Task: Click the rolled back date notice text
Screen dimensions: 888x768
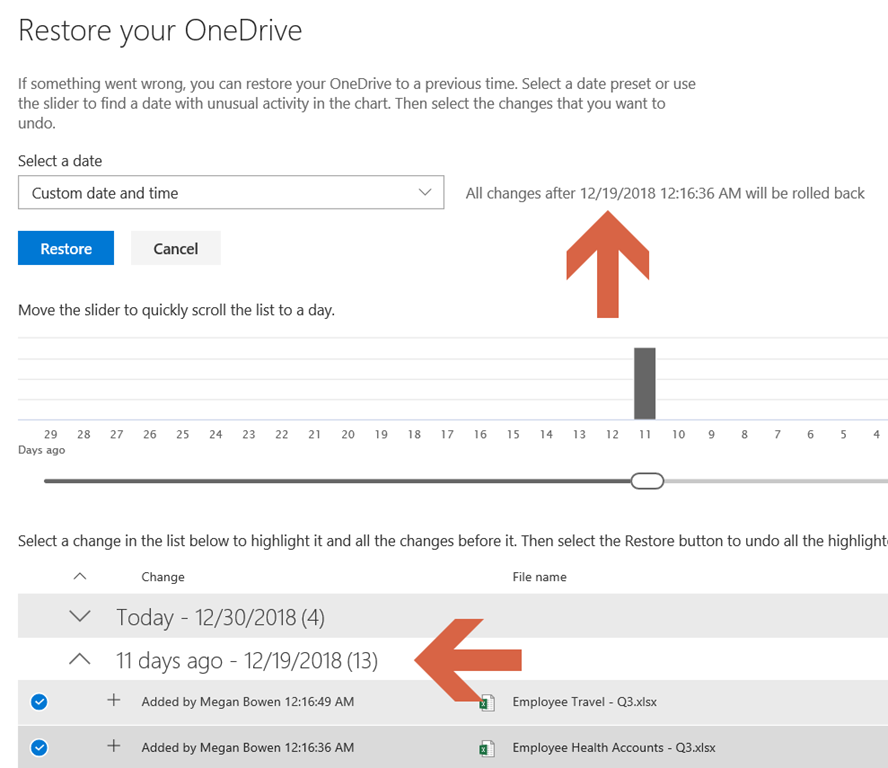Action: click(x=665, y=193)
